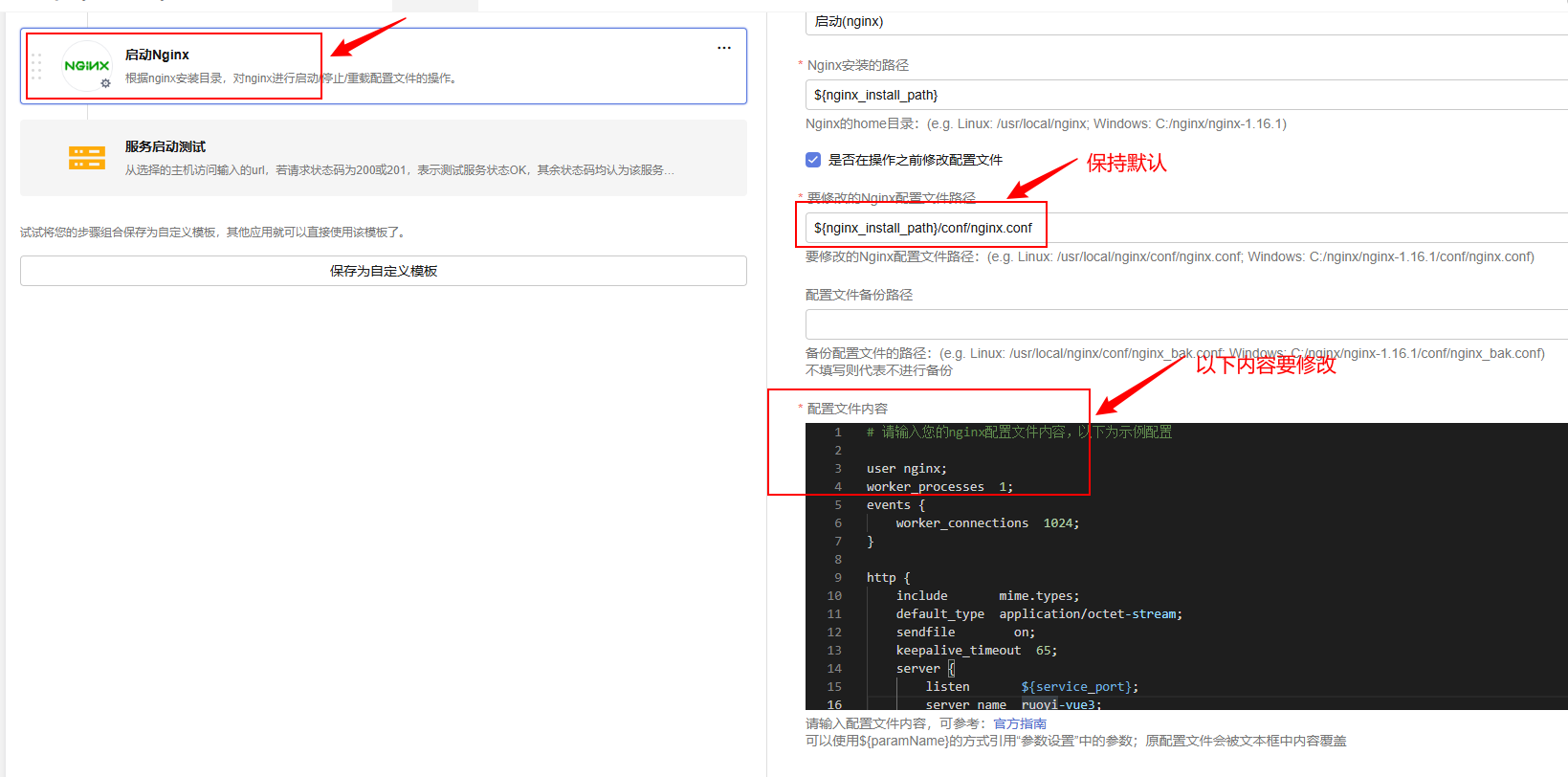Click line number 9 in editor gutter

coord(838,578)
